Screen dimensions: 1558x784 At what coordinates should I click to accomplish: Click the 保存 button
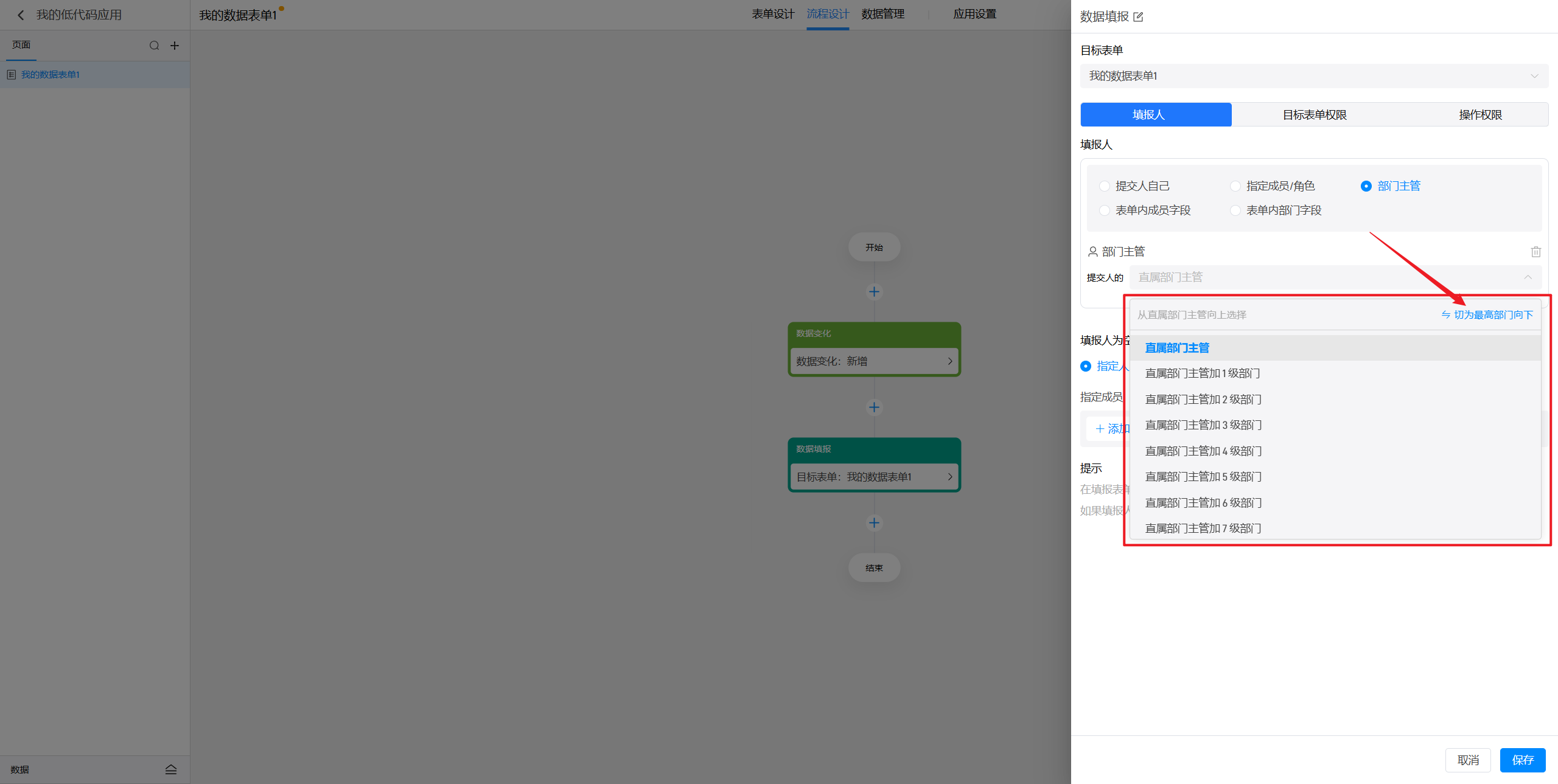click(1522, 760)
